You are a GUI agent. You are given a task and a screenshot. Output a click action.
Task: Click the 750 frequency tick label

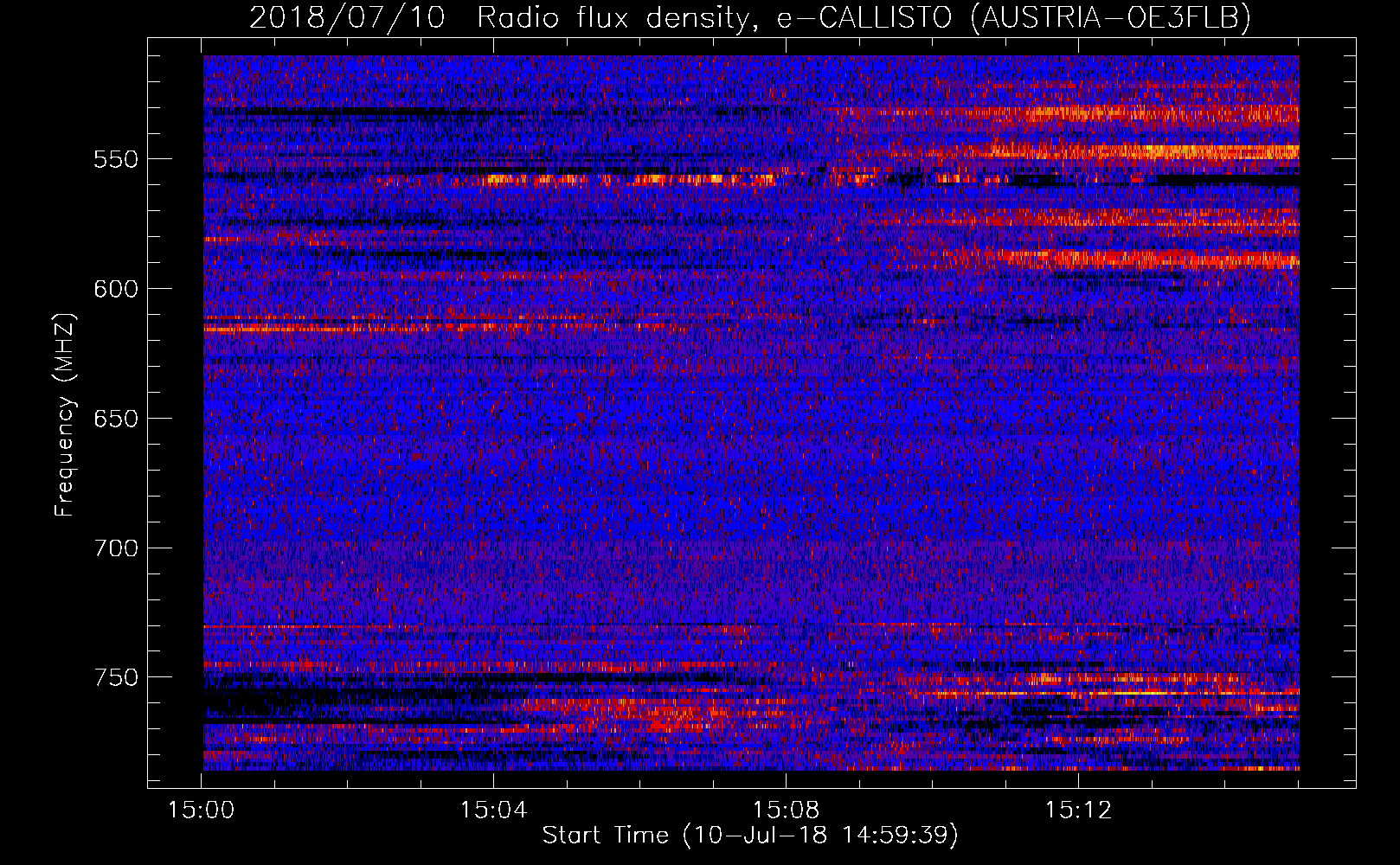(116, 677)
